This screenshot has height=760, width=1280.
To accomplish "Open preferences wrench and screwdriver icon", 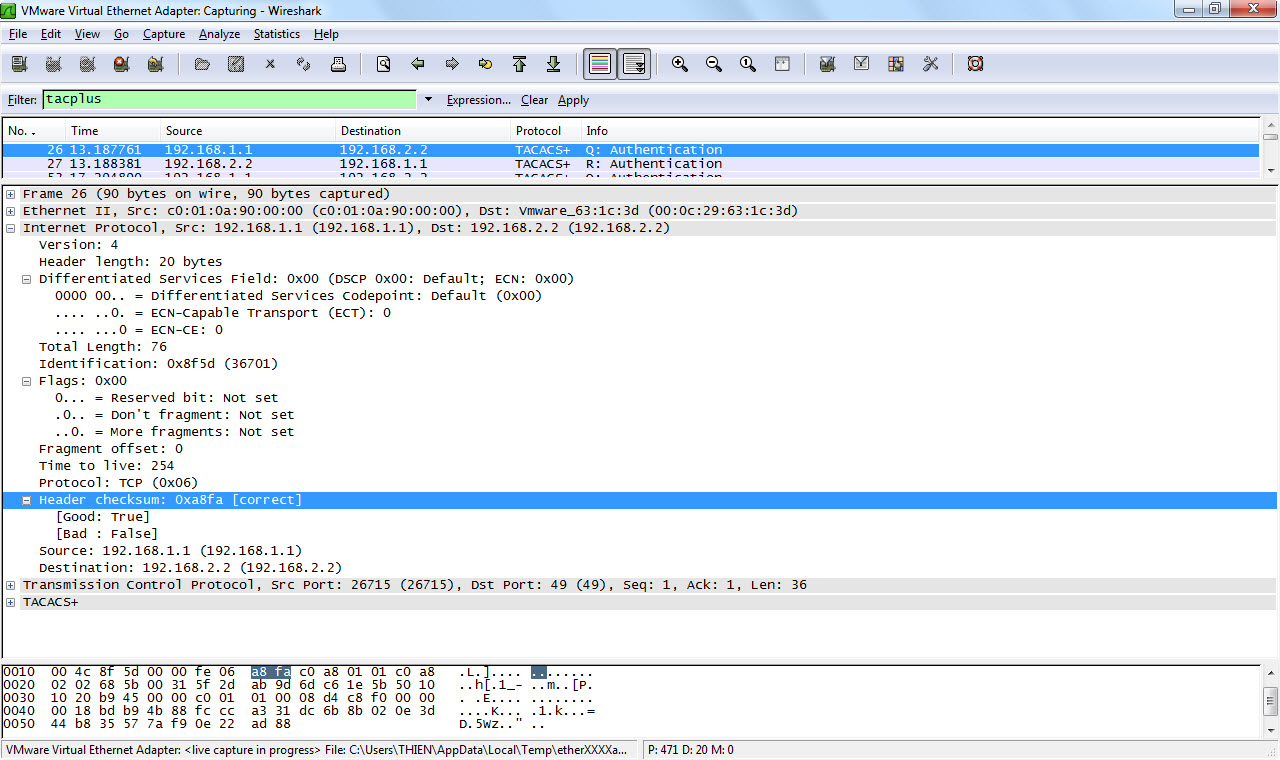I will click(x=931, y=64).
